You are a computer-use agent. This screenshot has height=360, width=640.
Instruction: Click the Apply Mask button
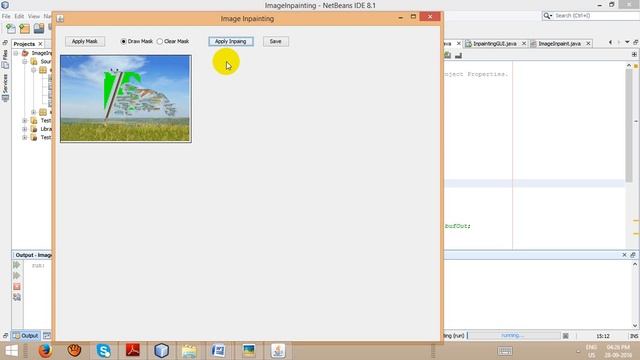85,41
